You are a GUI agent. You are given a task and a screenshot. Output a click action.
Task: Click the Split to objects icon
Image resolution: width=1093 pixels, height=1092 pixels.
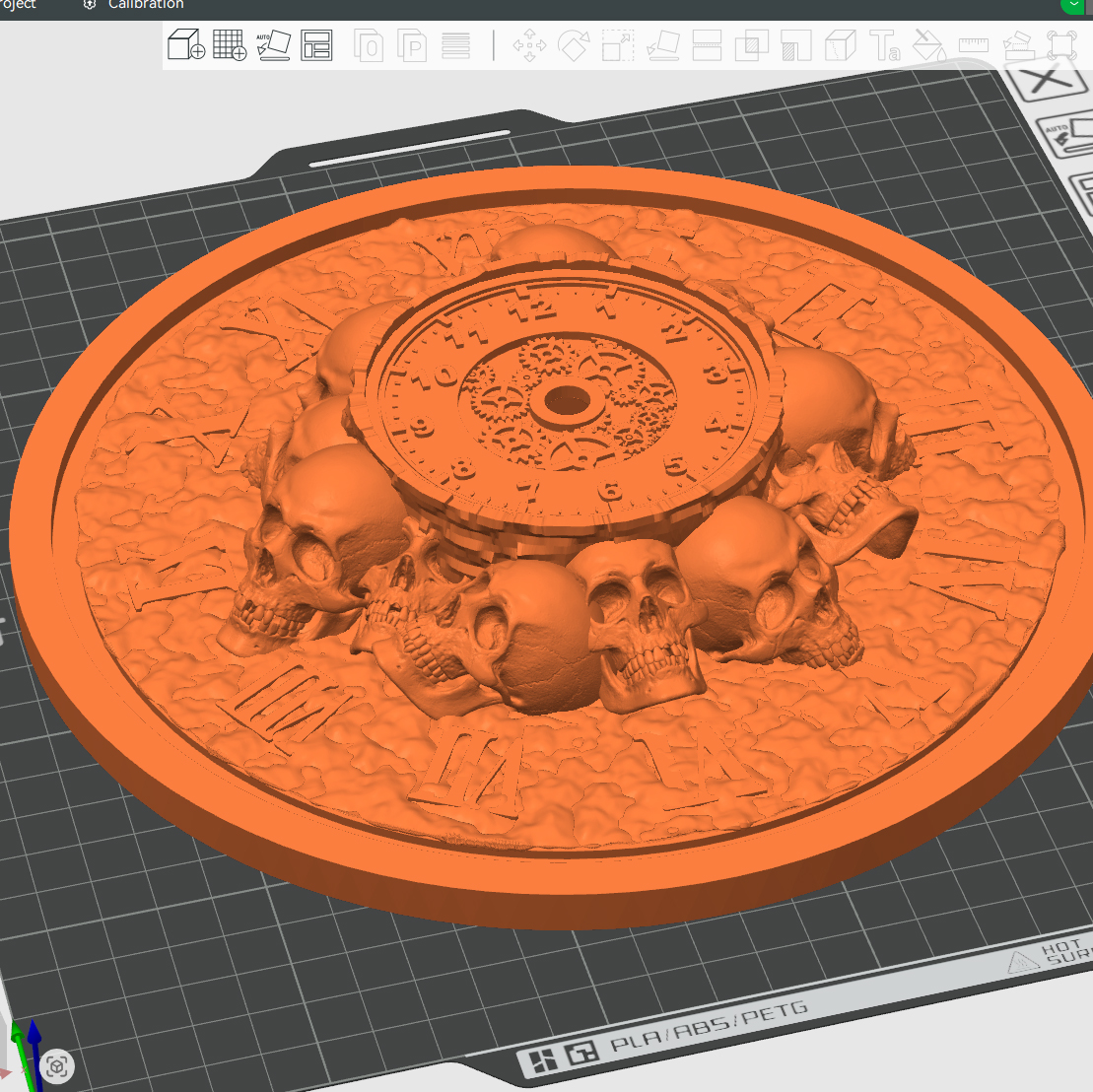click(x=369, y=45)
